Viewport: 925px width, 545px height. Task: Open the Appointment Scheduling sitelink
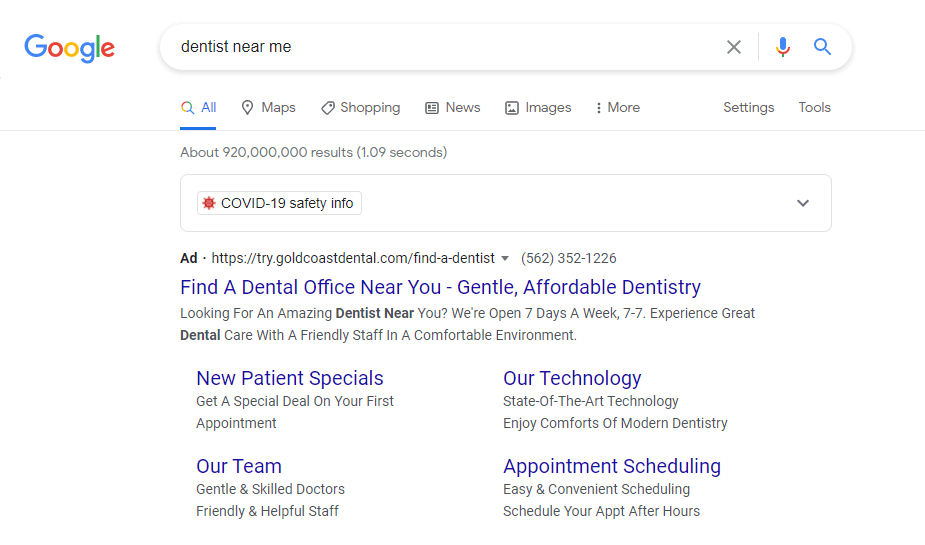tap(612, 466)
